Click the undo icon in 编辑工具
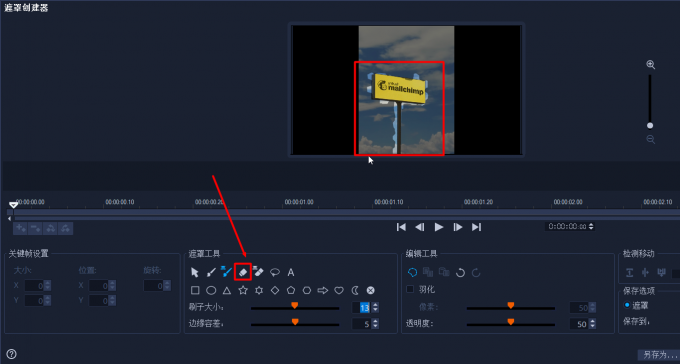Viewport: 680px width, 364px height. pyautogui.click(x=460, y=272)
